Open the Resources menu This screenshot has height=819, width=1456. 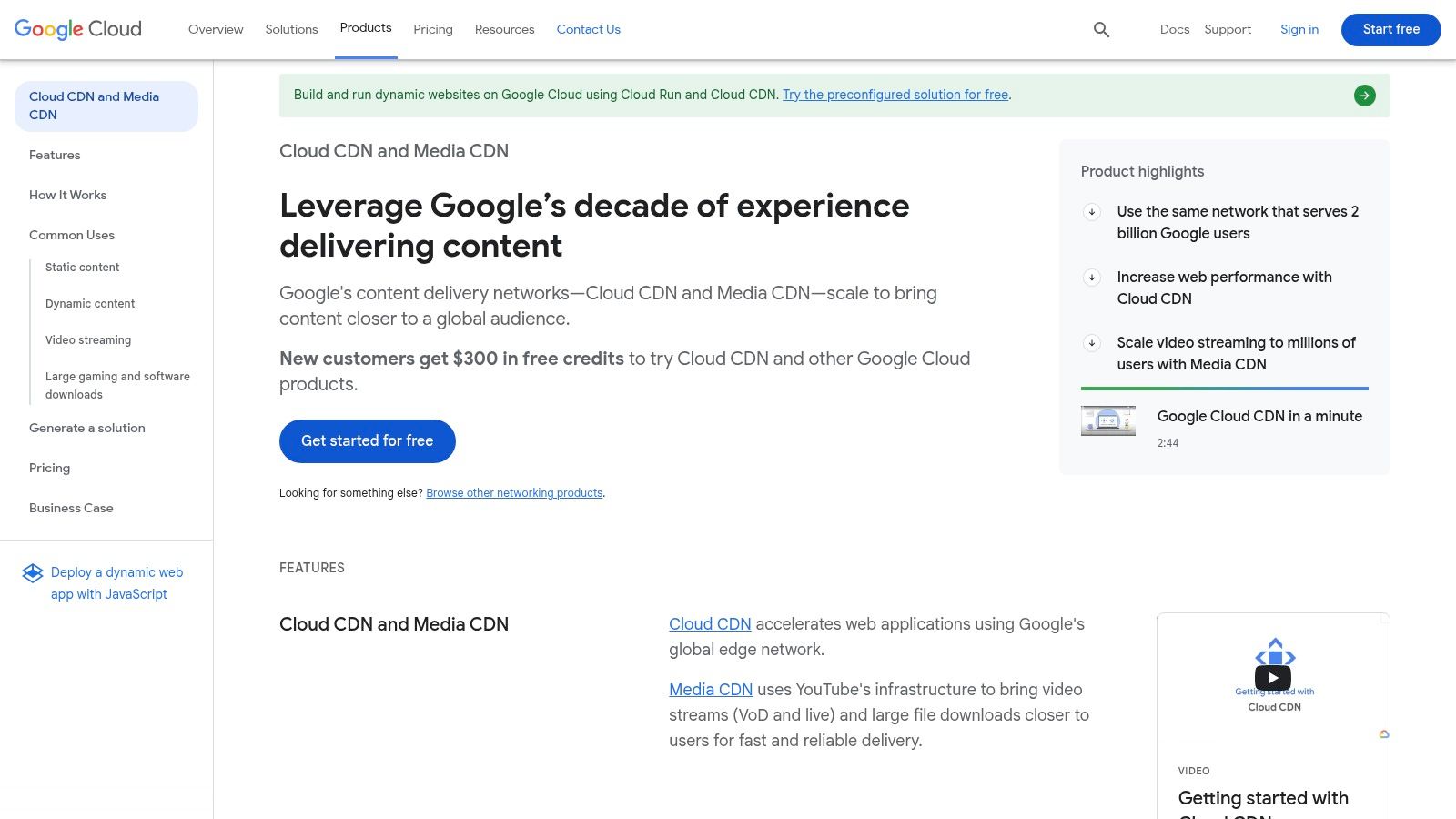(x=504, y=29)
